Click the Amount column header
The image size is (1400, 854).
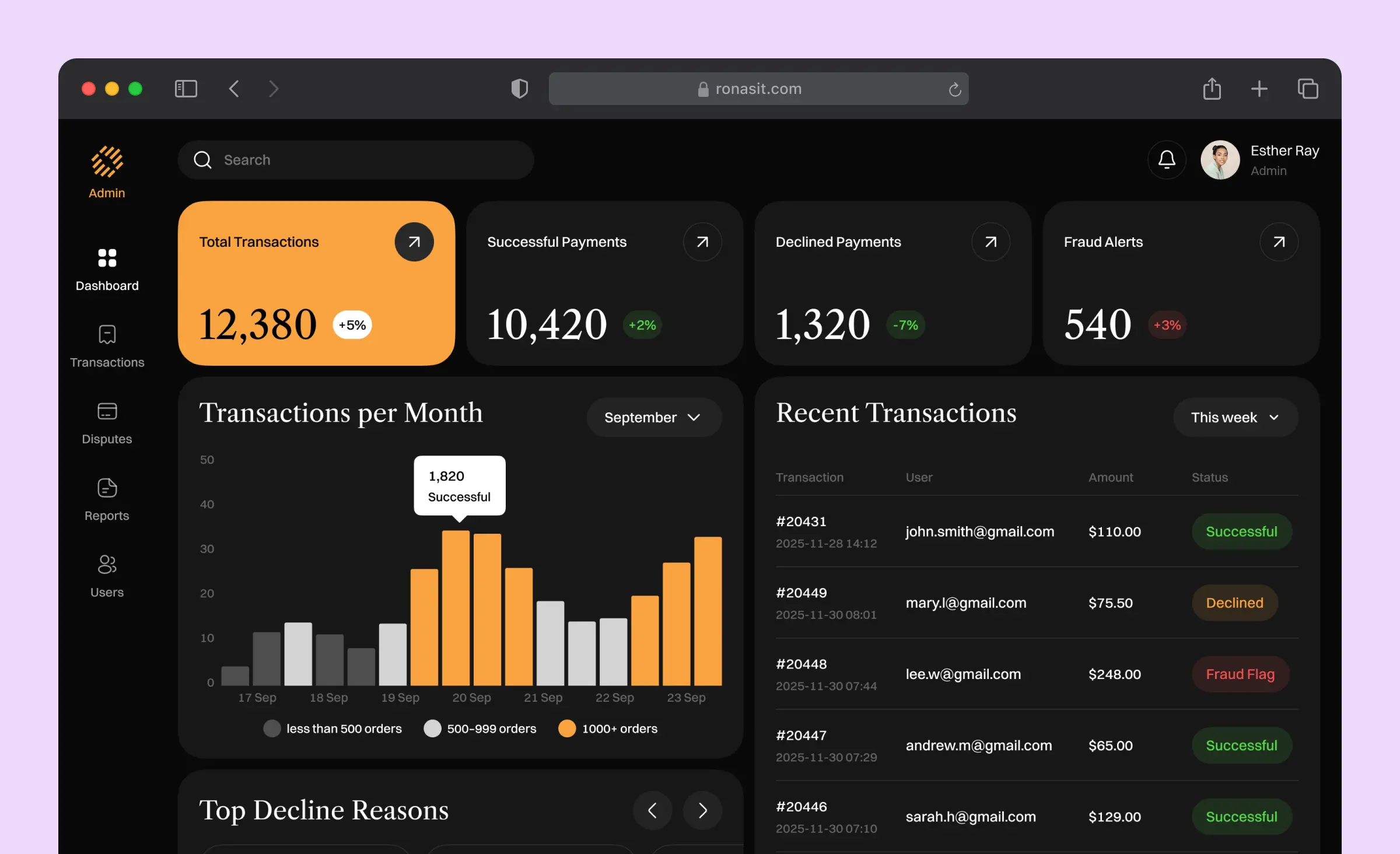click(x=1111, y=477)
